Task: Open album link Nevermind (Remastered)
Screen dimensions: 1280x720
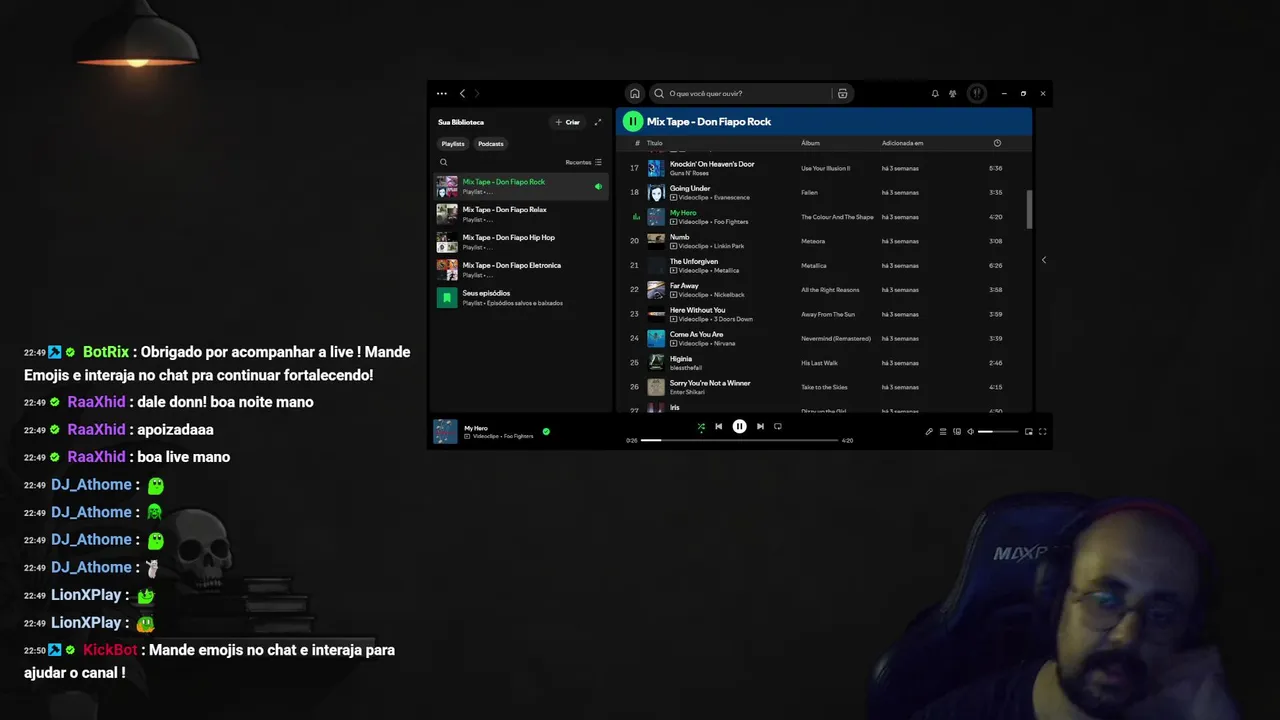Action: tap(836, 339)
